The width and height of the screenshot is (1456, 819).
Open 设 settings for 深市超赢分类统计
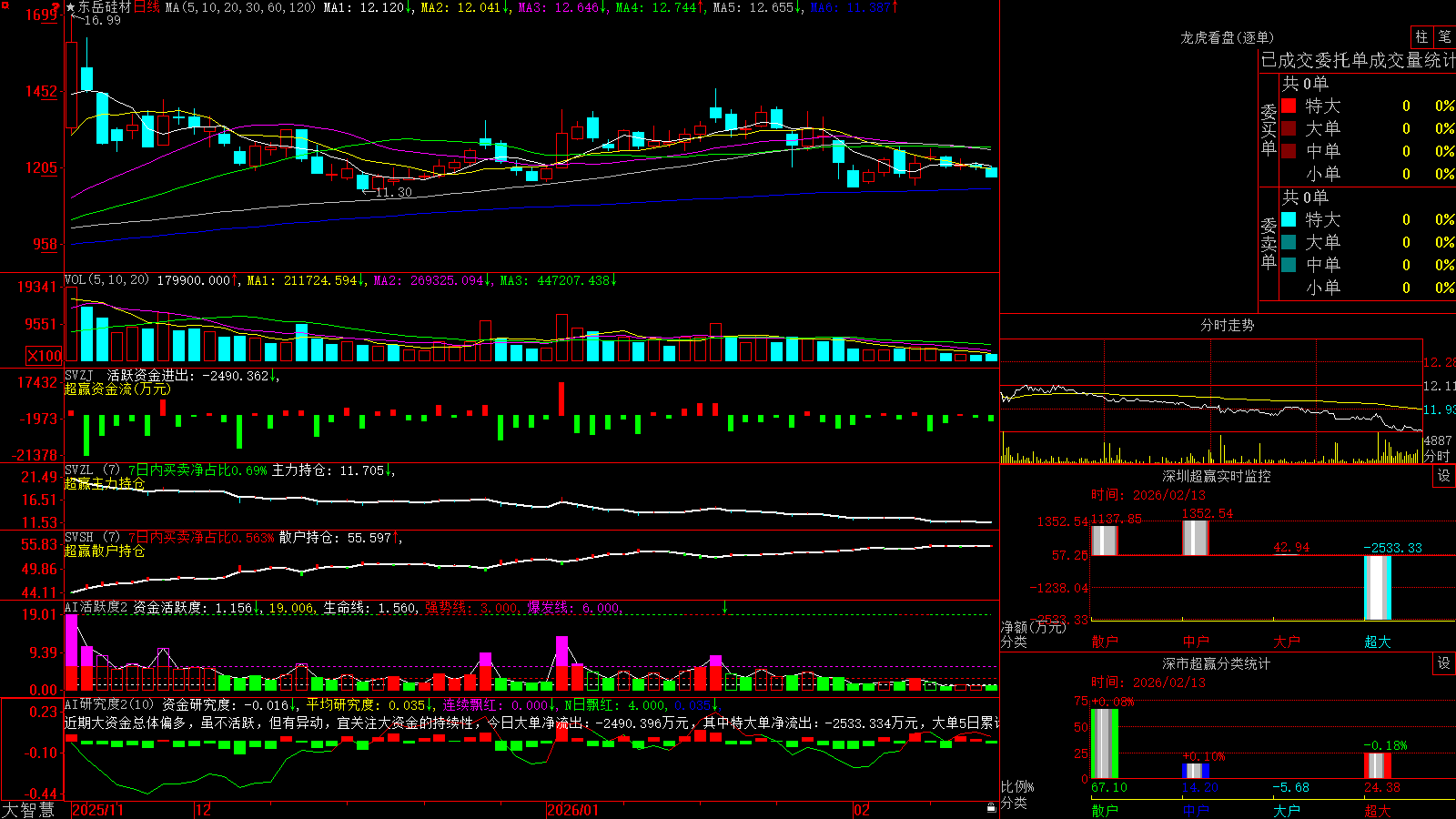click(1443, 663)
